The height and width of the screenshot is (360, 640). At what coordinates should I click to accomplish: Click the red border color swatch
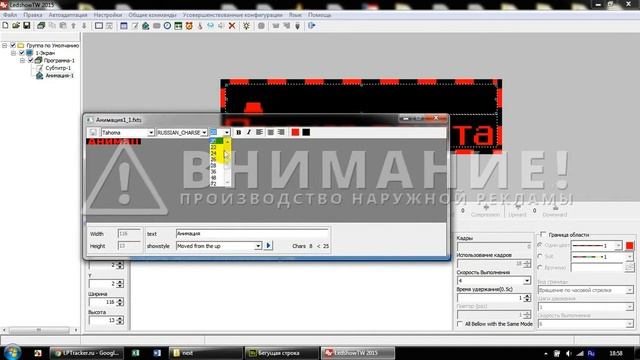[629, 245]
